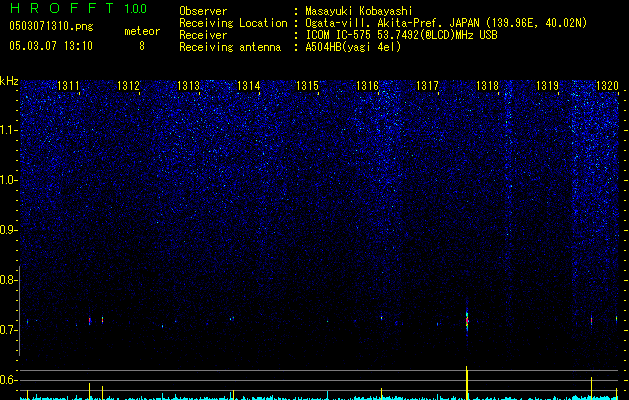Image resolution: width=629 pixels, height=400 pixels.
Task: Click the 0.8 frequency axis label
Action: click(x=8, y=280)
